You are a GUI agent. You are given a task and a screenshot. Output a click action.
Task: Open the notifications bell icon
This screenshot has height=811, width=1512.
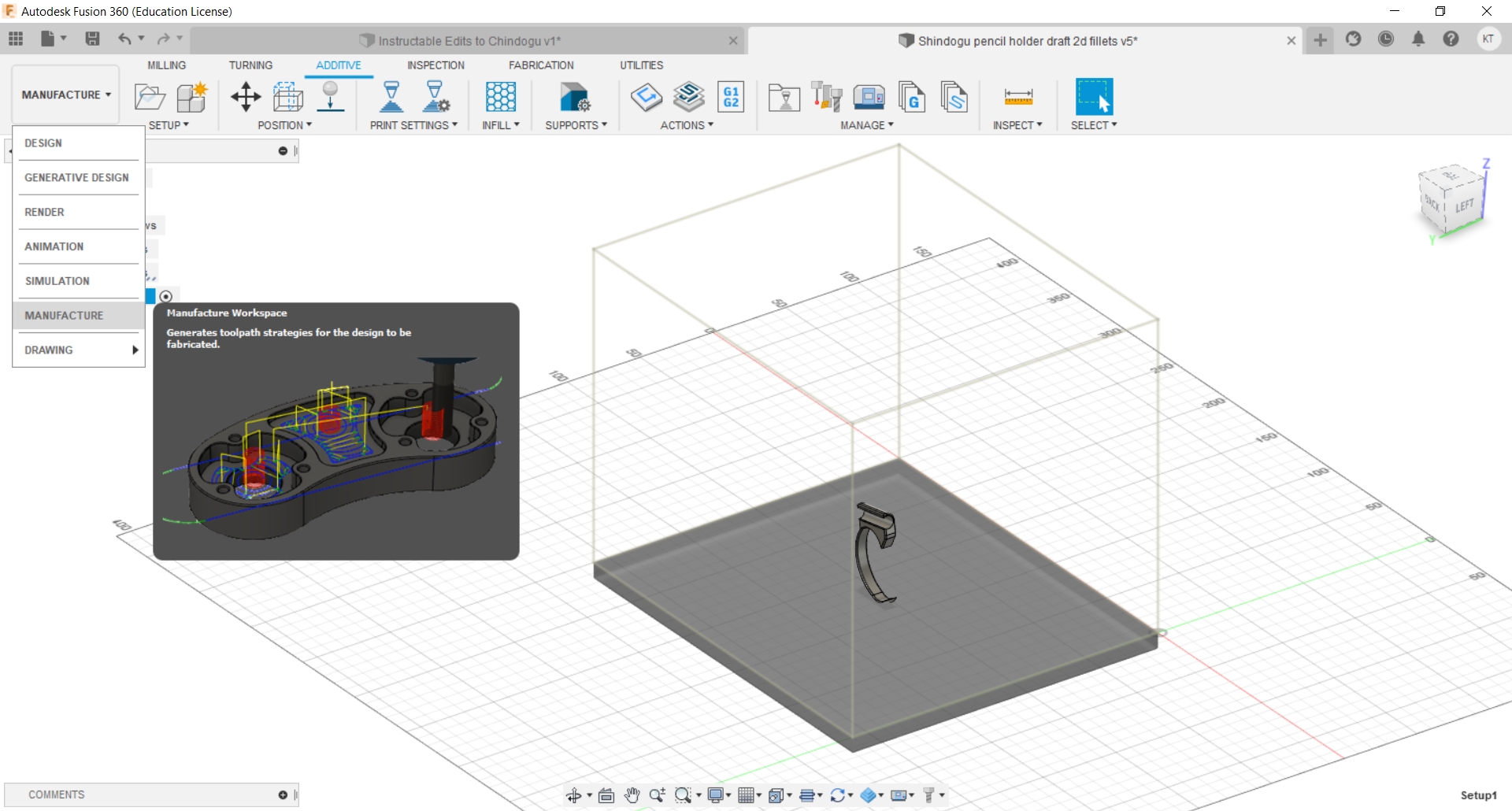coord(1418,39)
